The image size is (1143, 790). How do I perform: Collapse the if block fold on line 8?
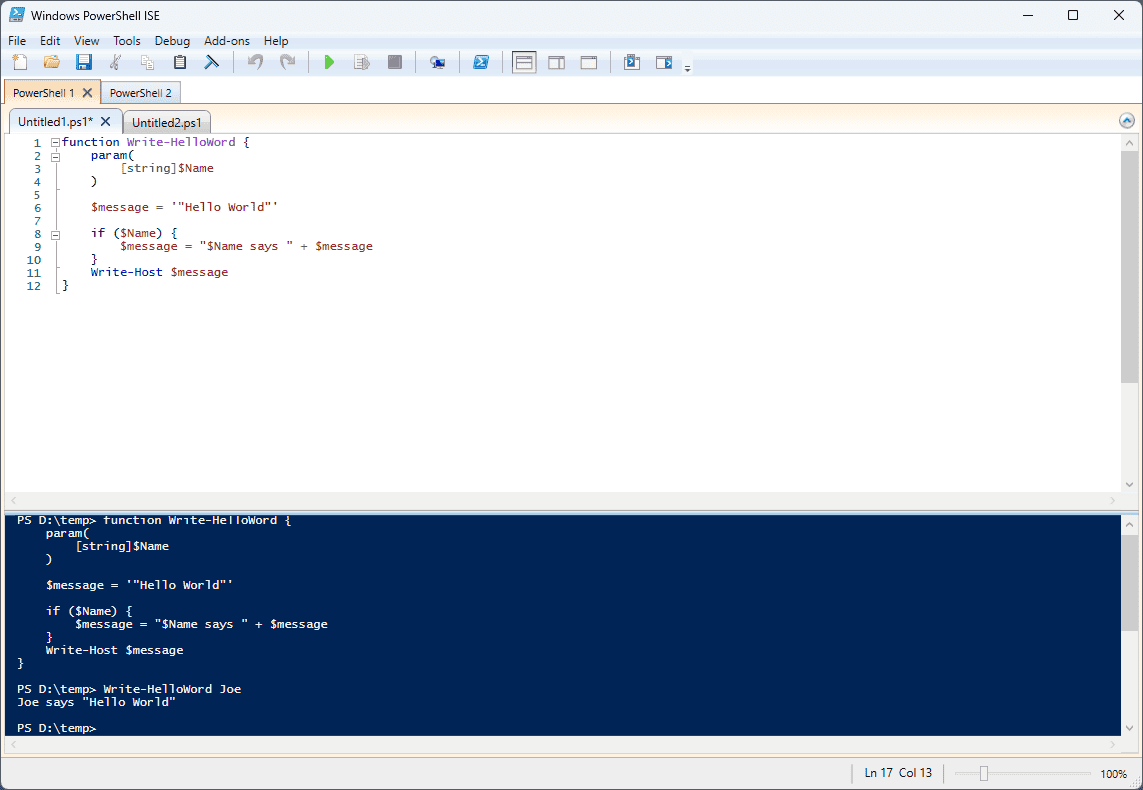[55, 235]
